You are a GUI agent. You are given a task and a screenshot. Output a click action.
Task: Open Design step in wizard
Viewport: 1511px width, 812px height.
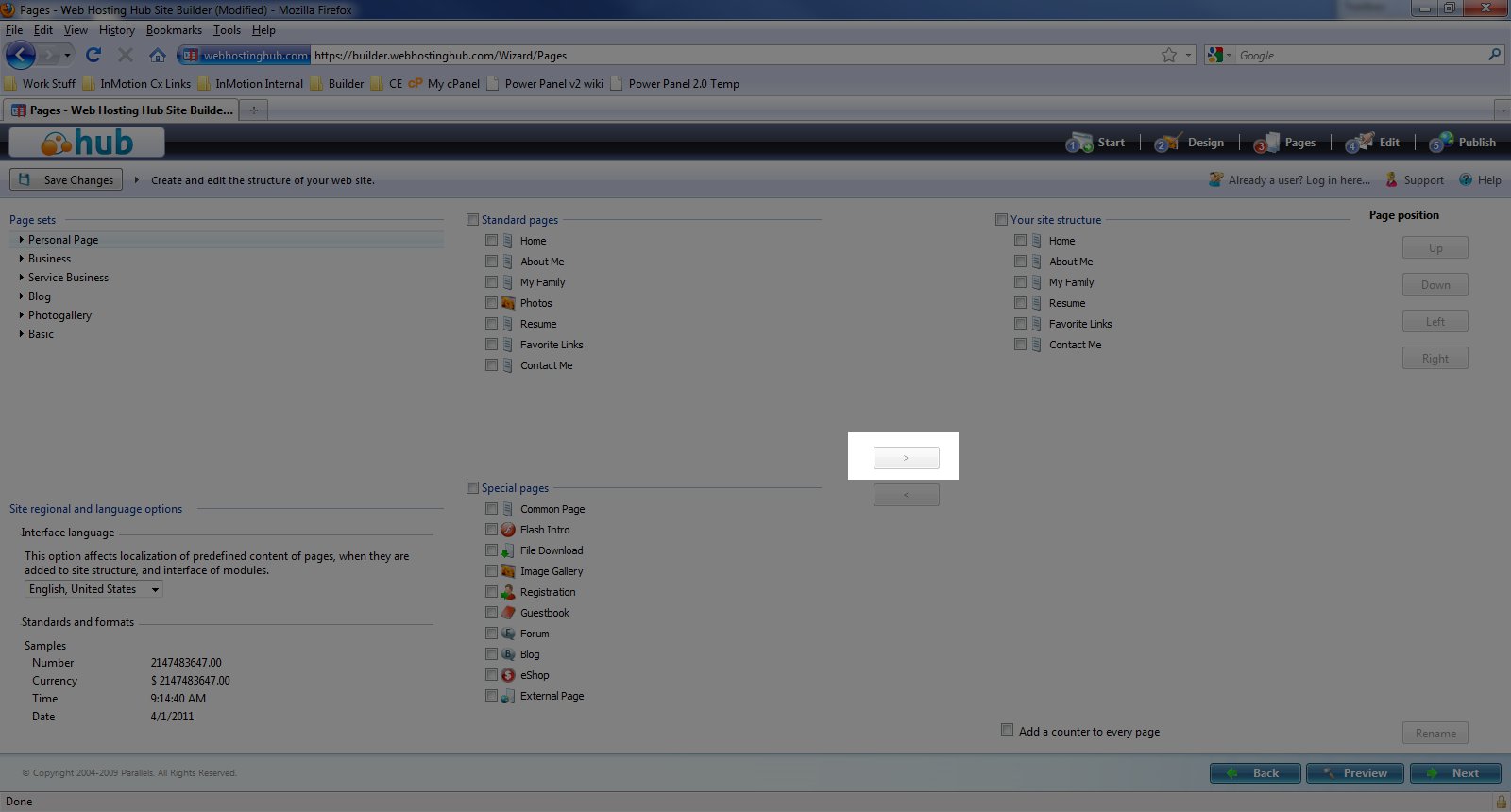pyautogui.click(x=1191, y=143)
